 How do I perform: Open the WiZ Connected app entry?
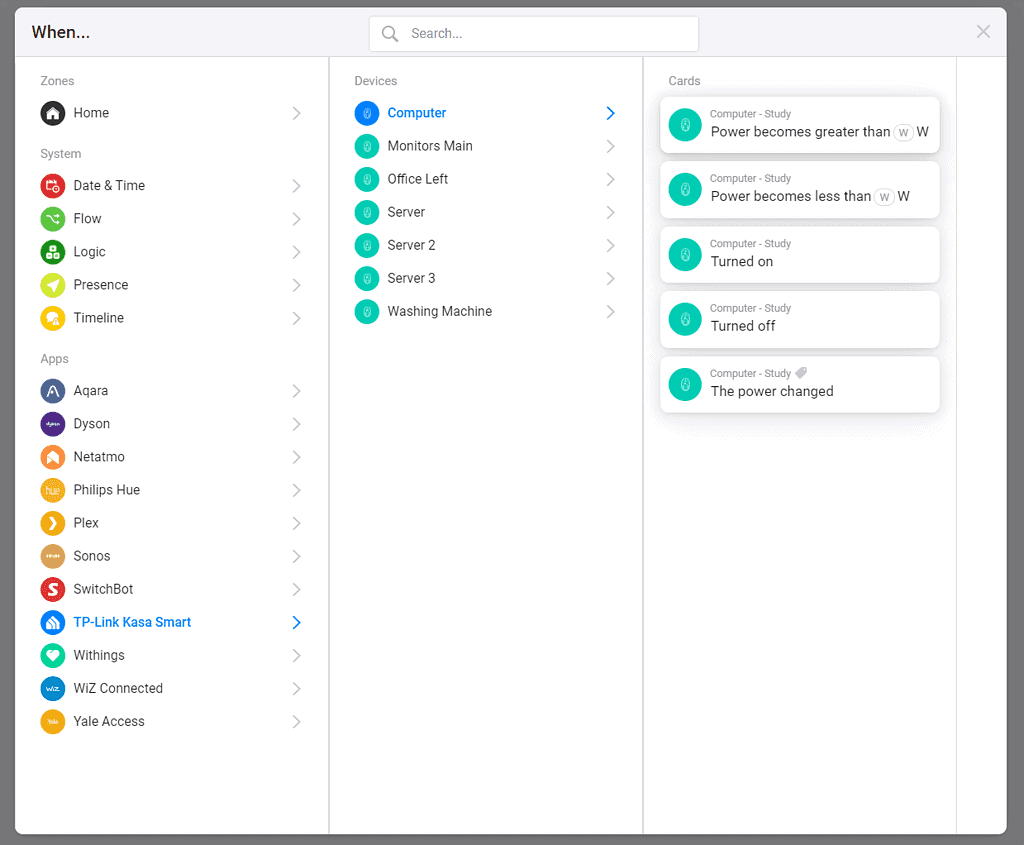point(118,688)
